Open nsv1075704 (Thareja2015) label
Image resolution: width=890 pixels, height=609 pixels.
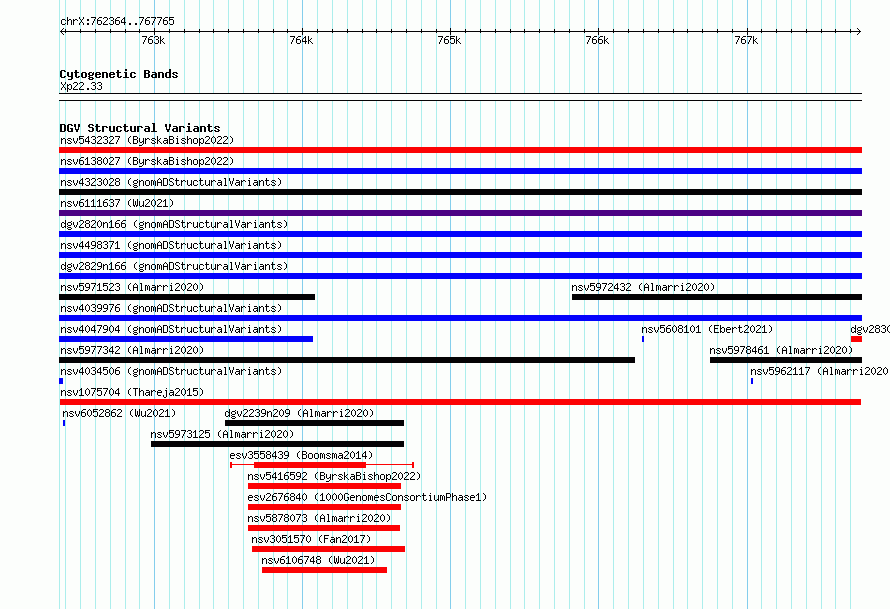pyautogui.click(x=132, y=392)
